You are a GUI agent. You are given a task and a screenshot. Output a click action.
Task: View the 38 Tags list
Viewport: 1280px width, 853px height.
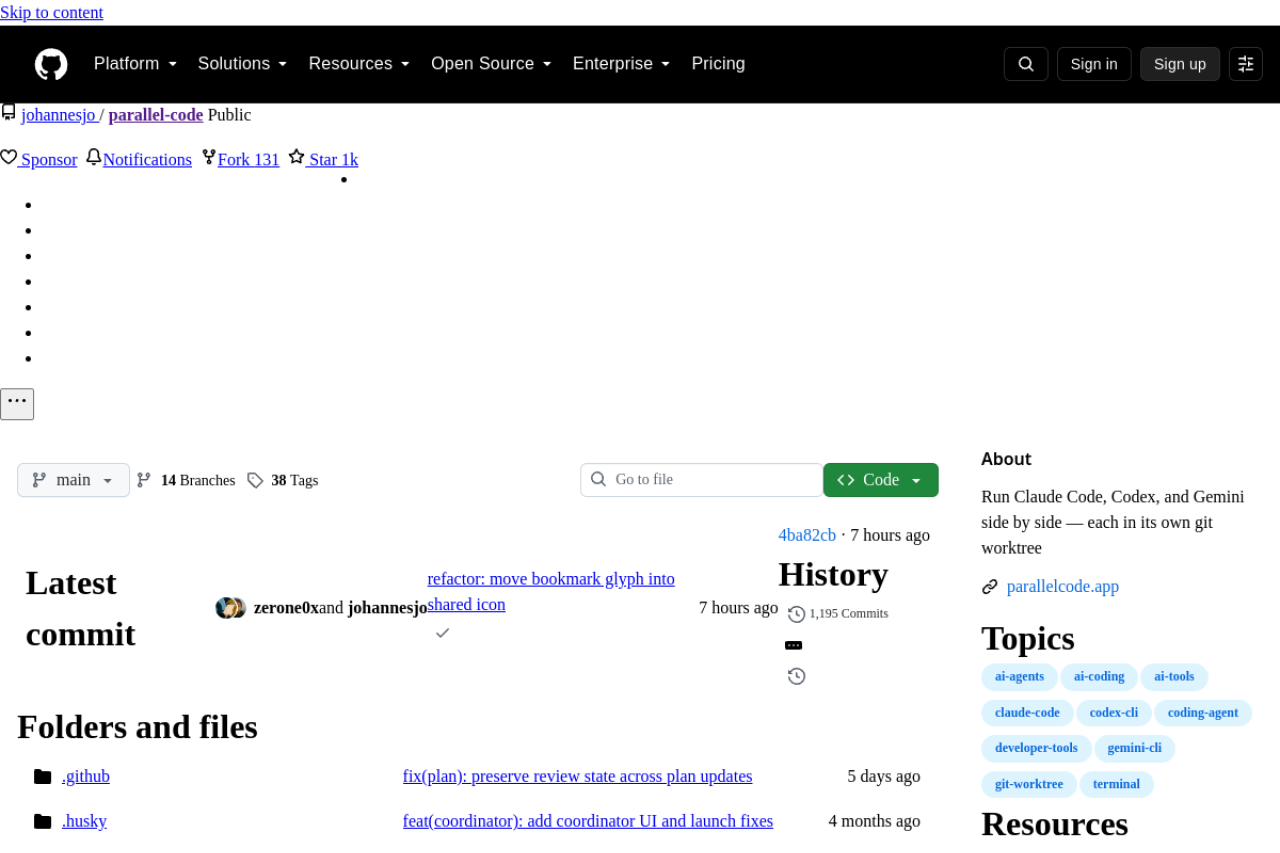[x=294, y=480]
